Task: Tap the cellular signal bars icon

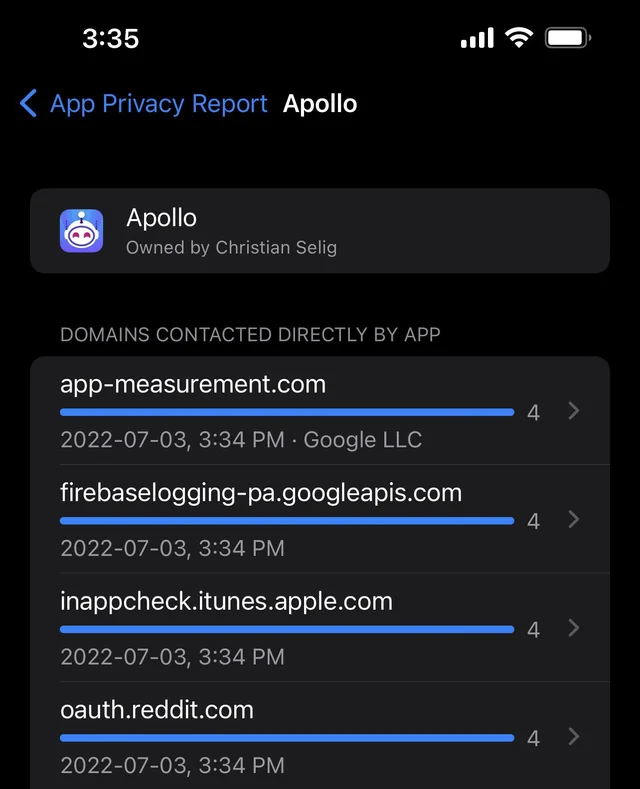Action: click(x=477, y=38)
